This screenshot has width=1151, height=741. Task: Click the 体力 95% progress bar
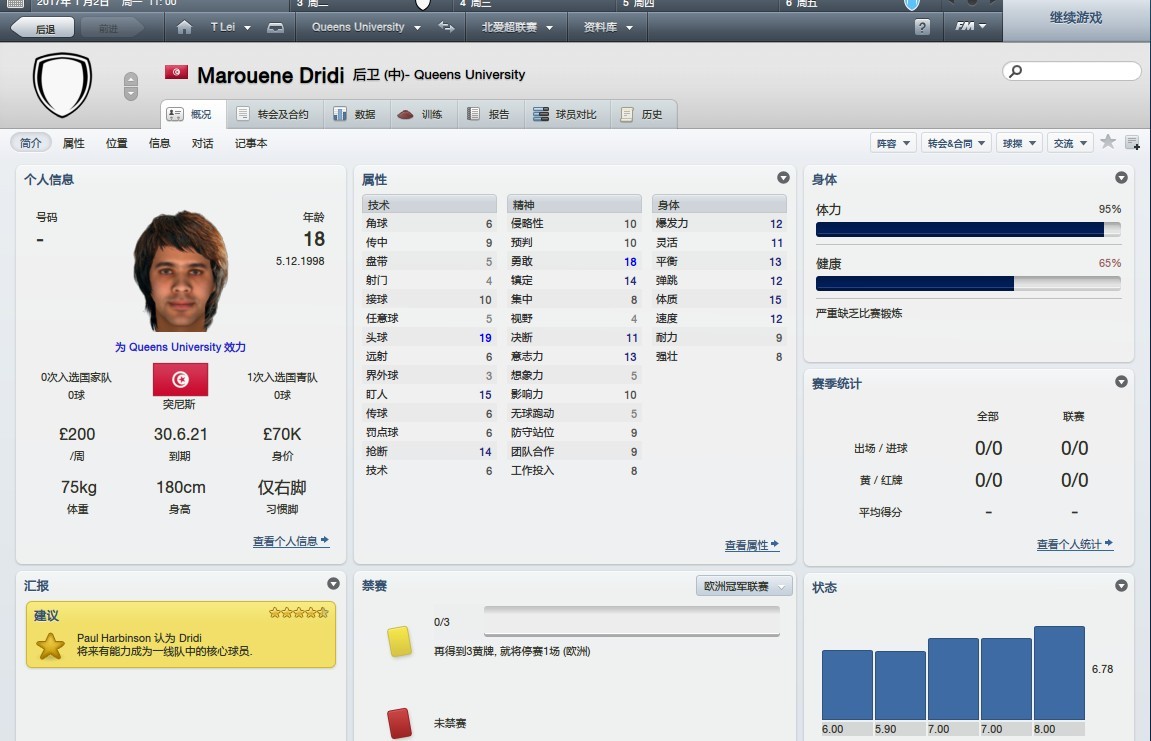[968, 229]
